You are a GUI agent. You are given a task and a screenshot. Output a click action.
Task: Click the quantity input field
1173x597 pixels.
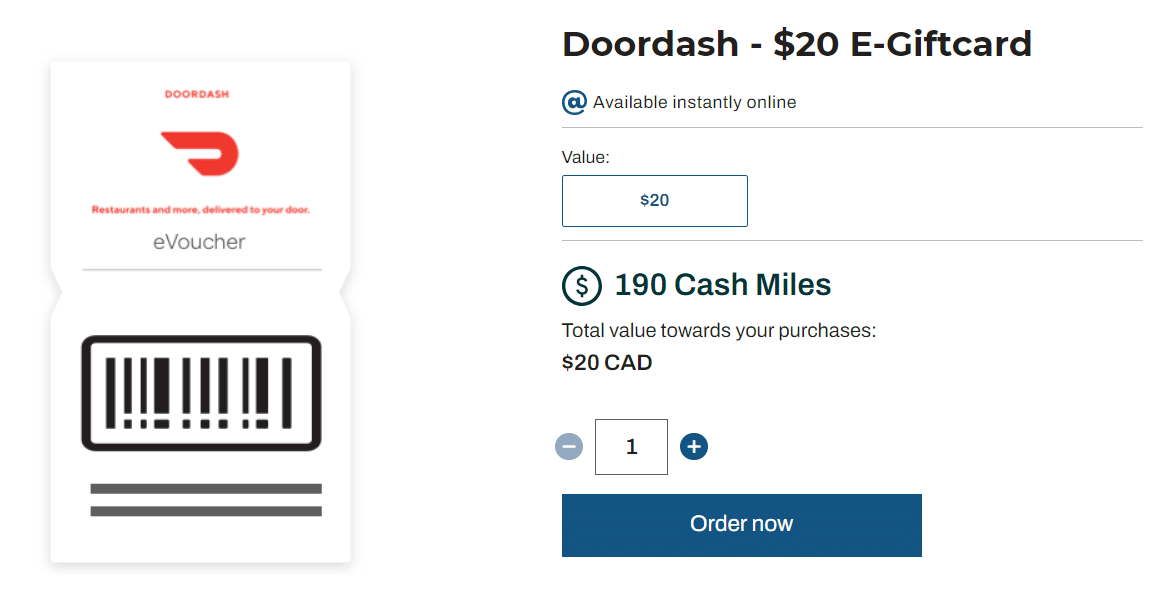(x=631, y=447)
